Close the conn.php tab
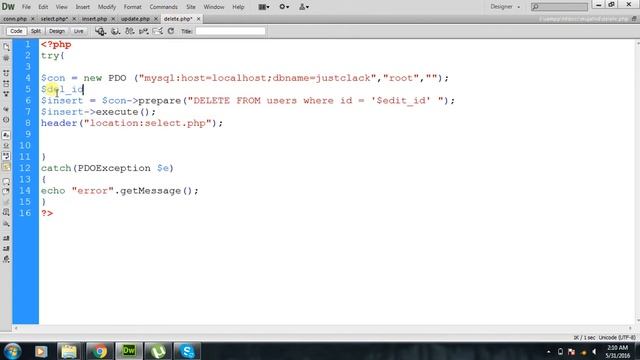 point(33,19)
